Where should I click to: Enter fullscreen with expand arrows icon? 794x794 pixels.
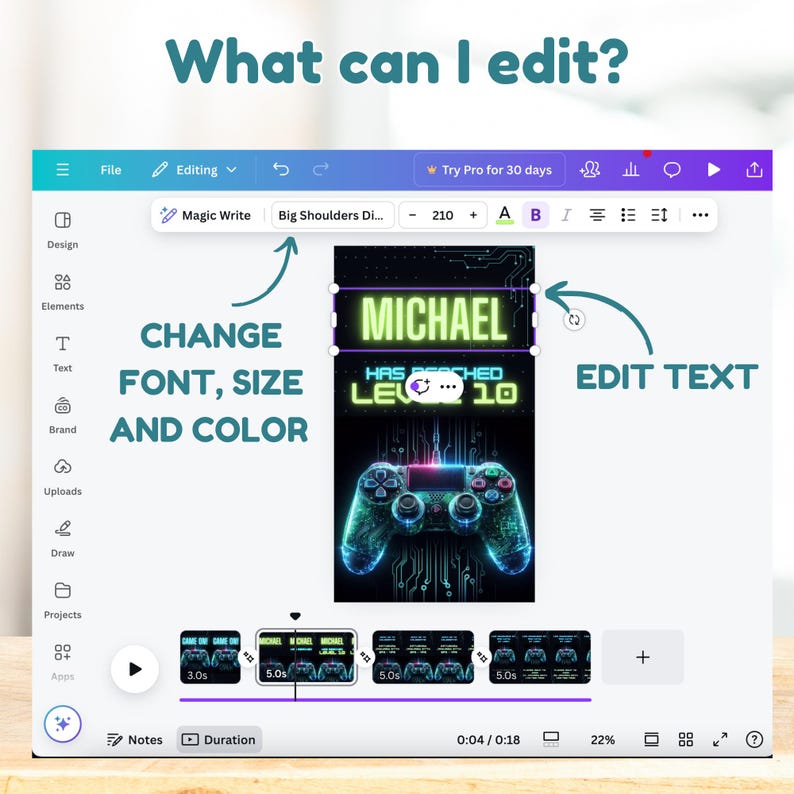720,740
